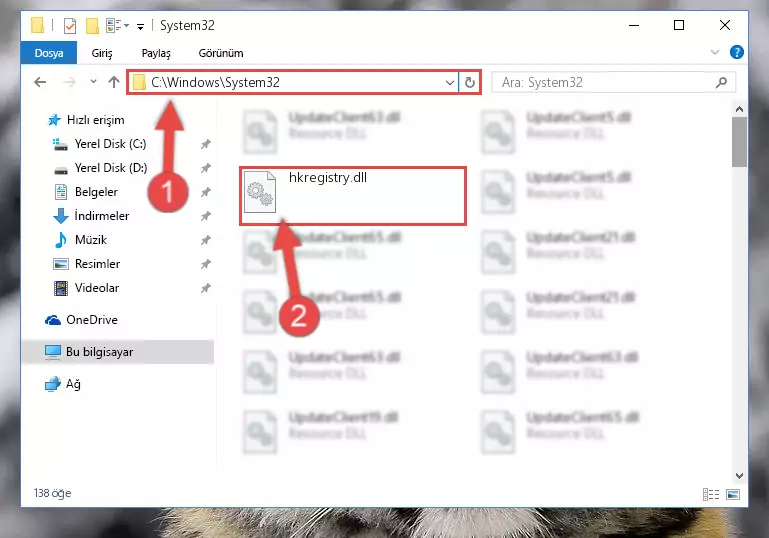Switch to details view layout icon

[711, 494]
